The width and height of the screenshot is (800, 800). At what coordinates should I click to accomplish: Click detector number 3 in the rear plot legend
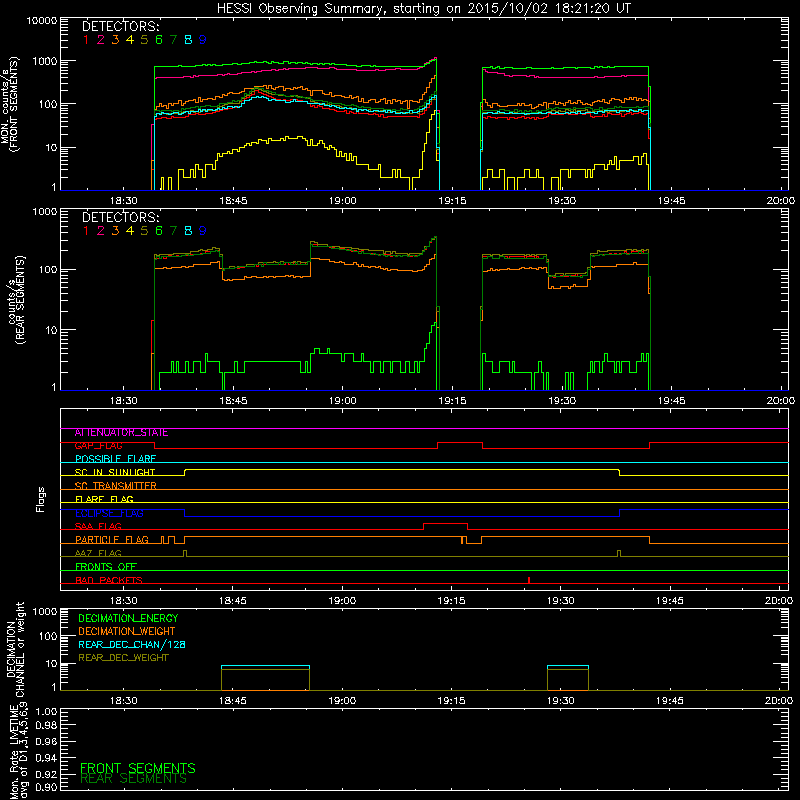click(x=115, y=231)
